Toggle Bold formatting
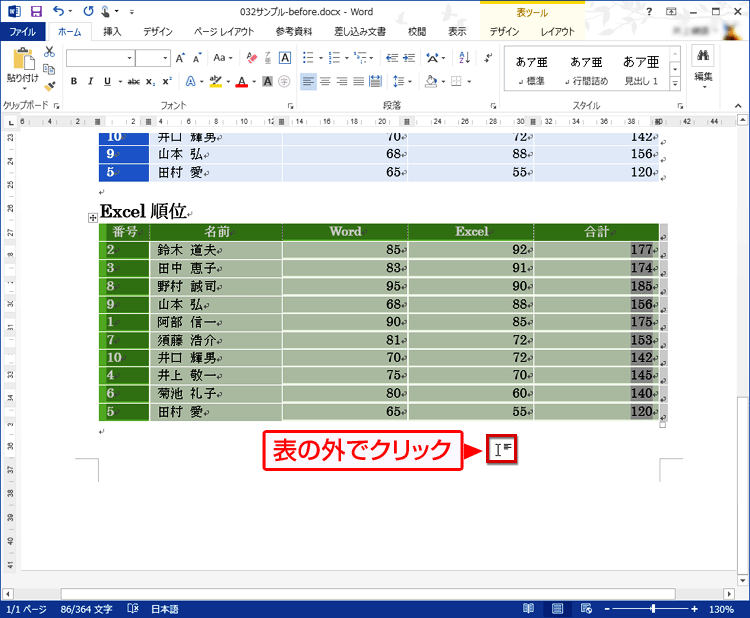This screenshot has width=750, height=618. click(x=74, y=81)
